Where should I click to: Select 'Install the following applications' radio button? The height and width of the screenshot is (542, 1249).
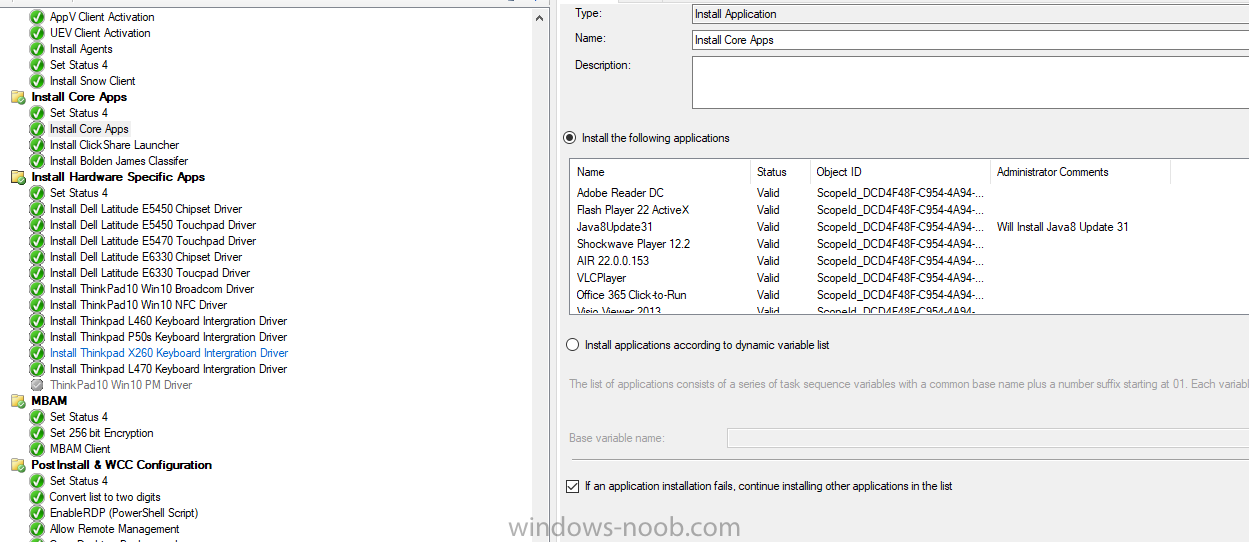tap(570, 138)
